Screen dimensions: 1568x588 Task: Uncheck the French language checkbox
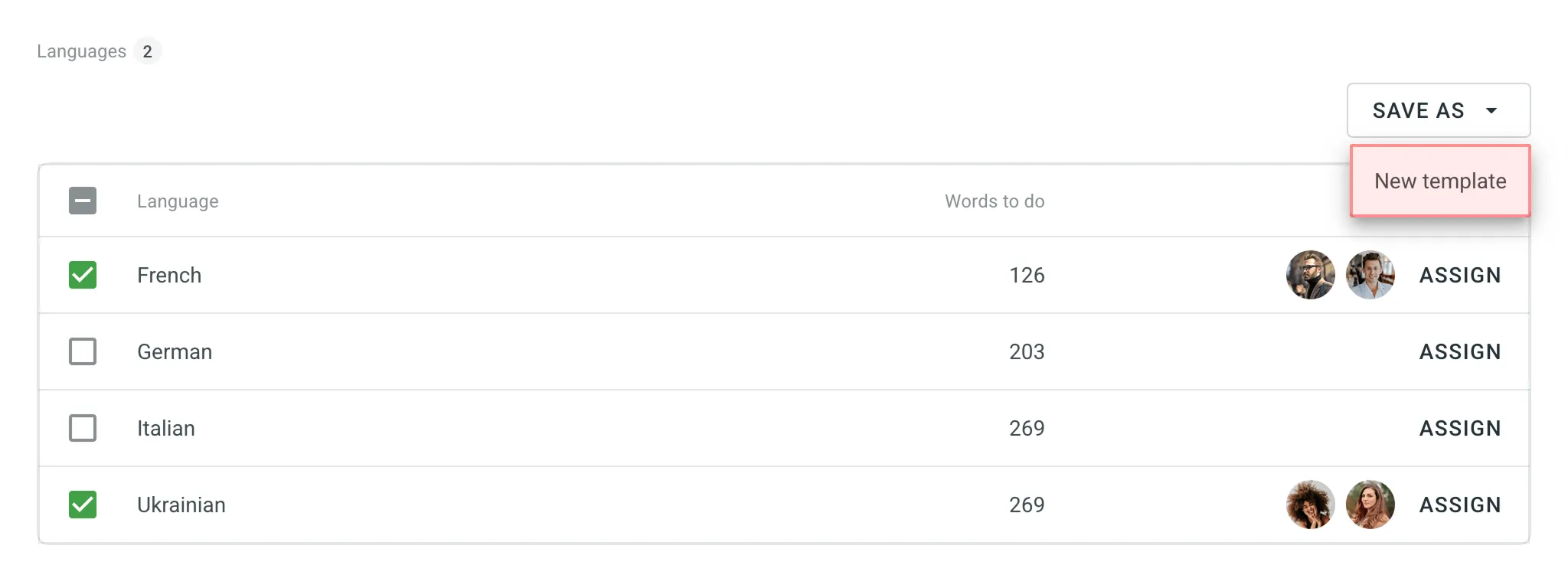[x=83, y=275]
